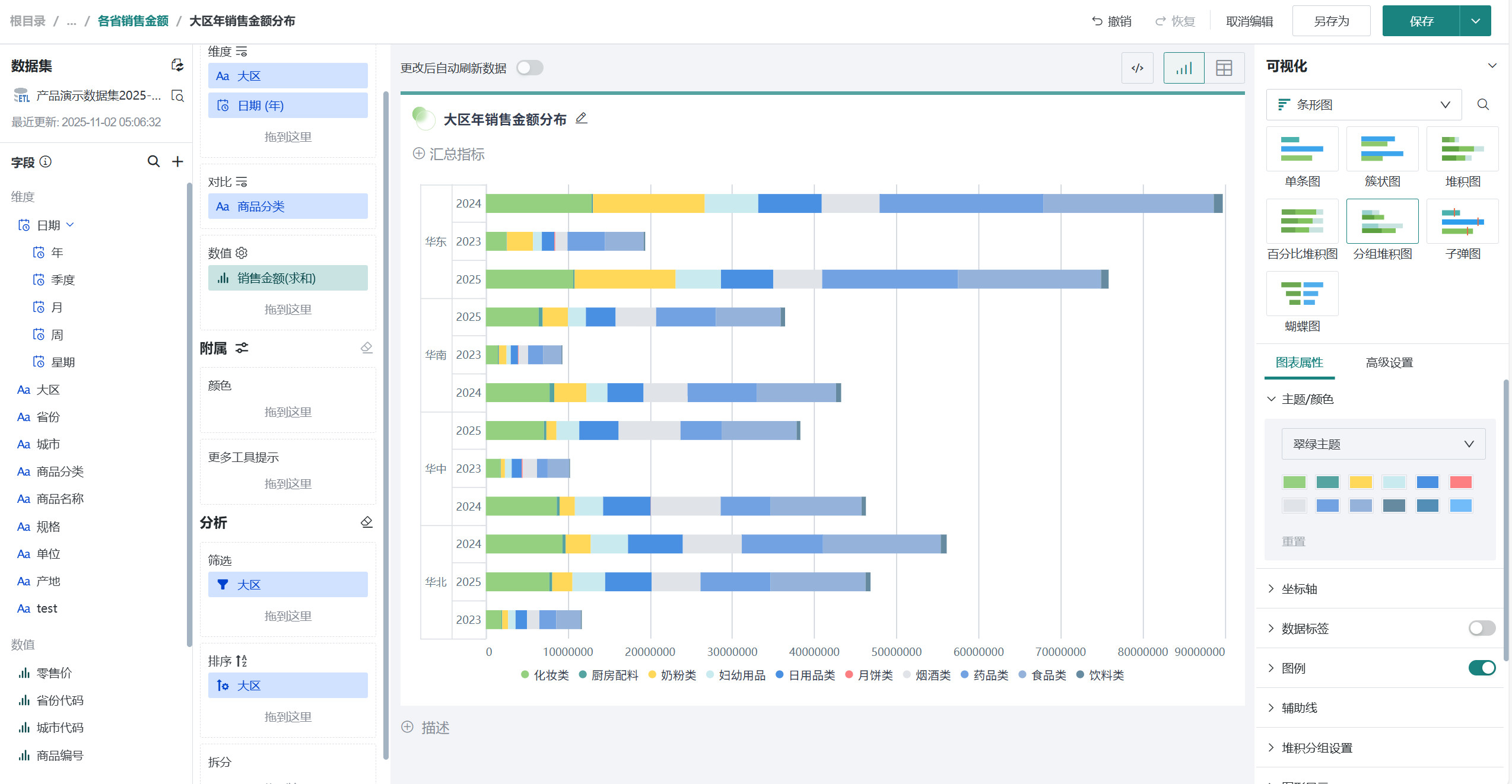Open the code view icon

(1137, 68)
